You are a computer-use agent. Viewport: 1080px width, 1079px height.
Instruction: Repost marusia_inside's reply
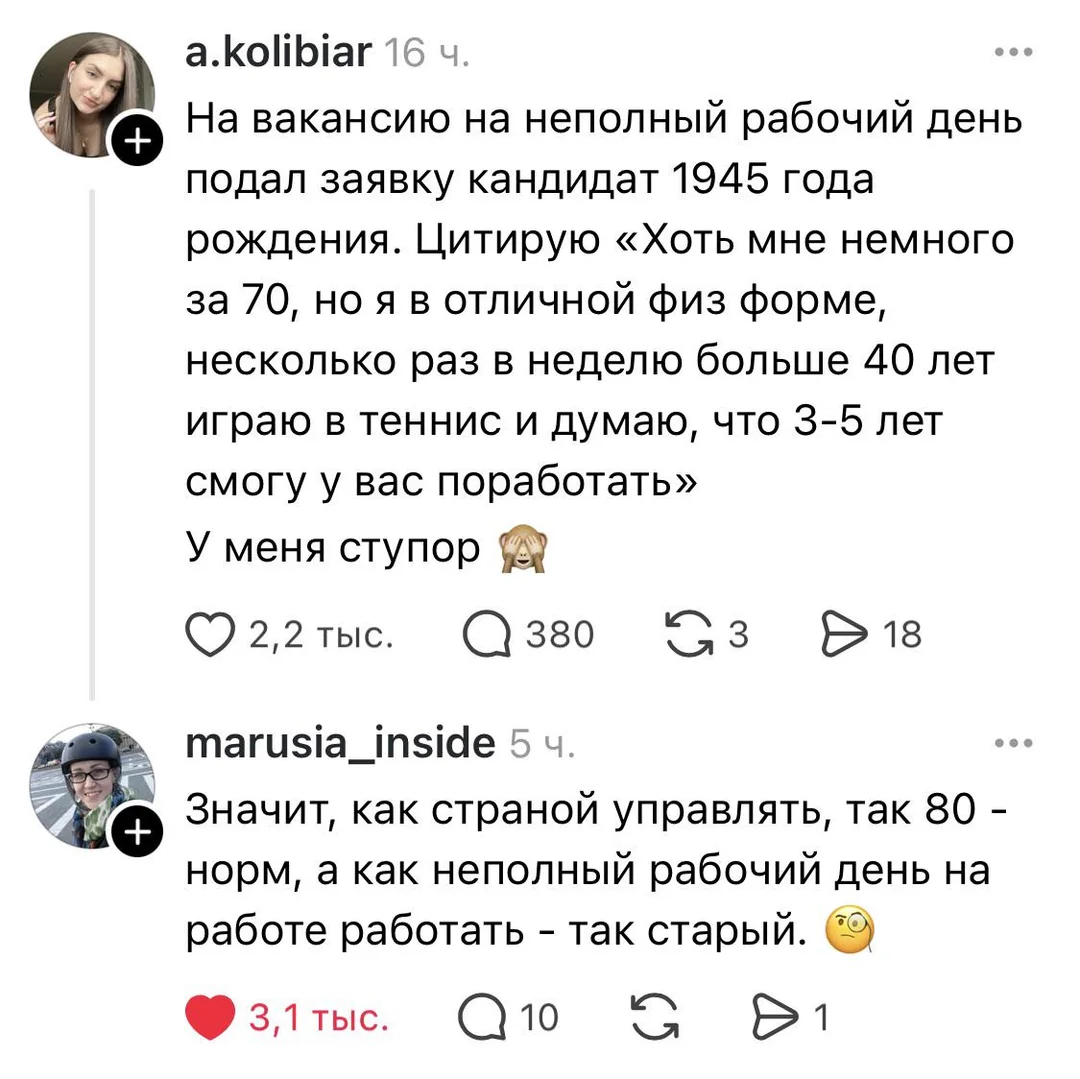pos(657,1018)
